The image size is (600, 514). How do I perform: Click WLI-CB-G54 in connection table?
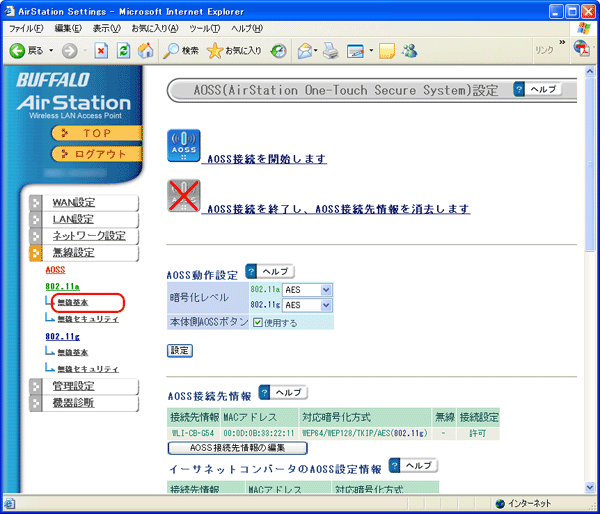click(x=193, y=433)
